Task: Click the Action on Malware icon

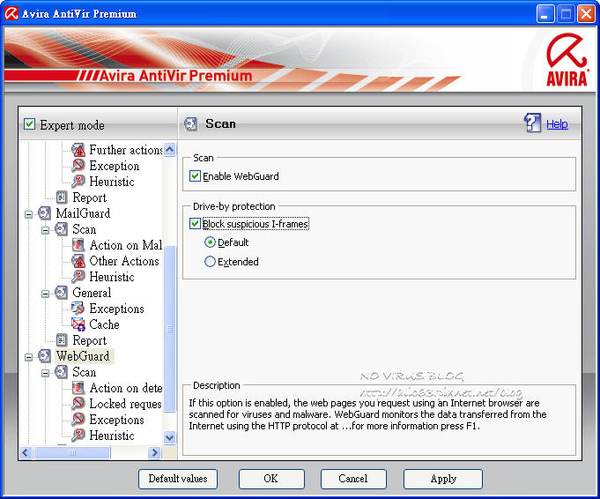Action: 78,245
